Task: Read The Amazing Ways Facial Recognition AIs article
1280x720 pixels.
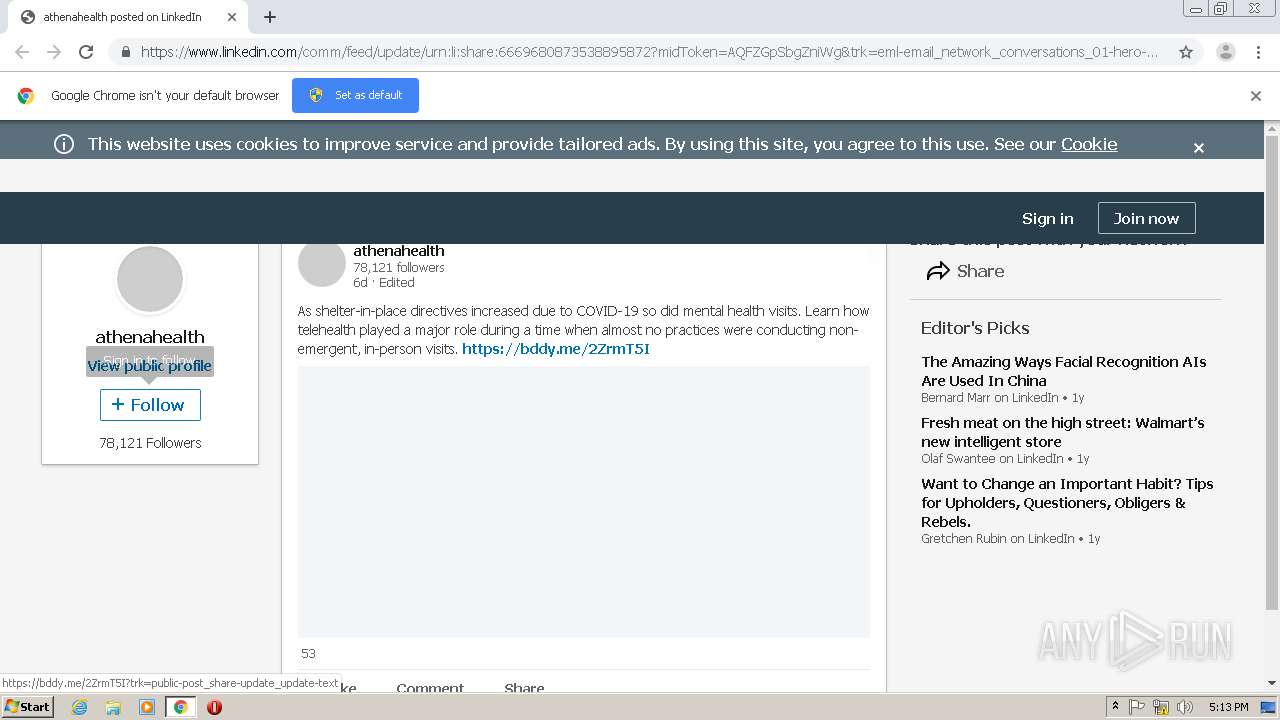Action: coord(1063,371)
